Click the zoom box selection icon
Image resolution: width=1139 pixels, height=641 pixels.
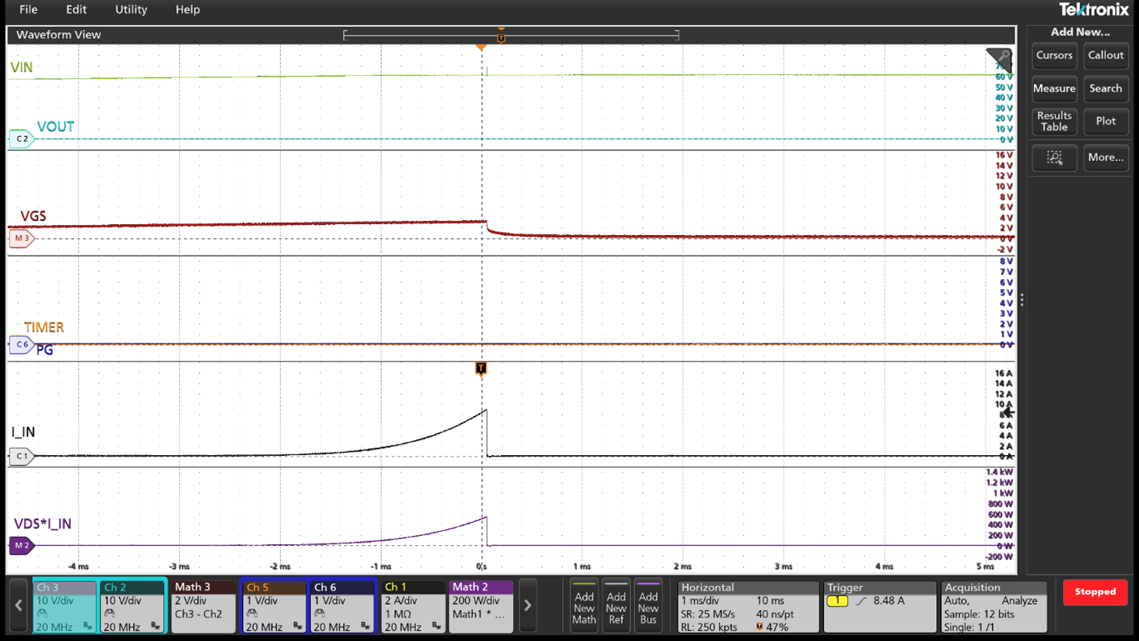click(1054, 157)
